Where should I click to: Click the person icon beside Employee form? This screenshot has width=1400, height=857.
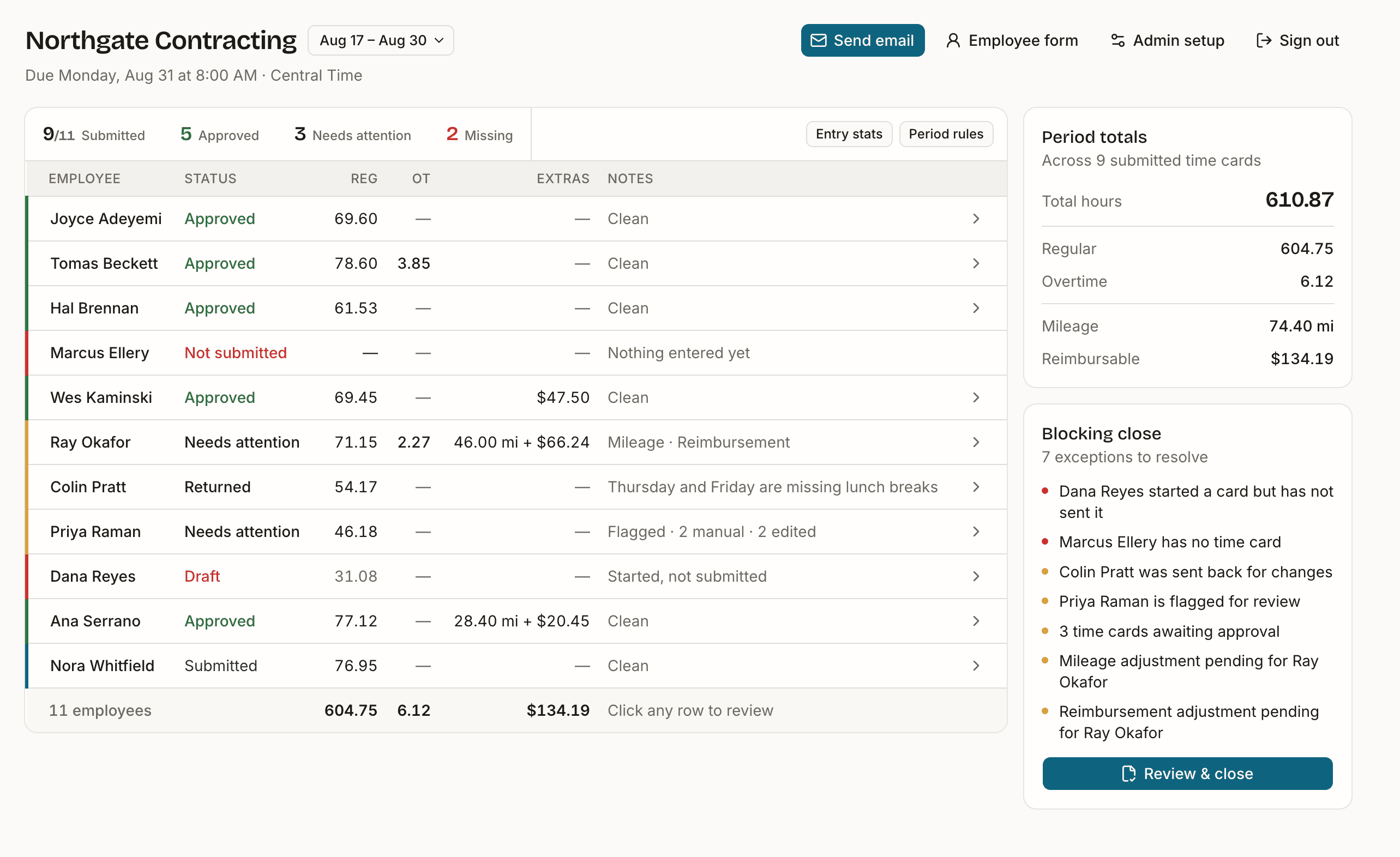(953, 40)
